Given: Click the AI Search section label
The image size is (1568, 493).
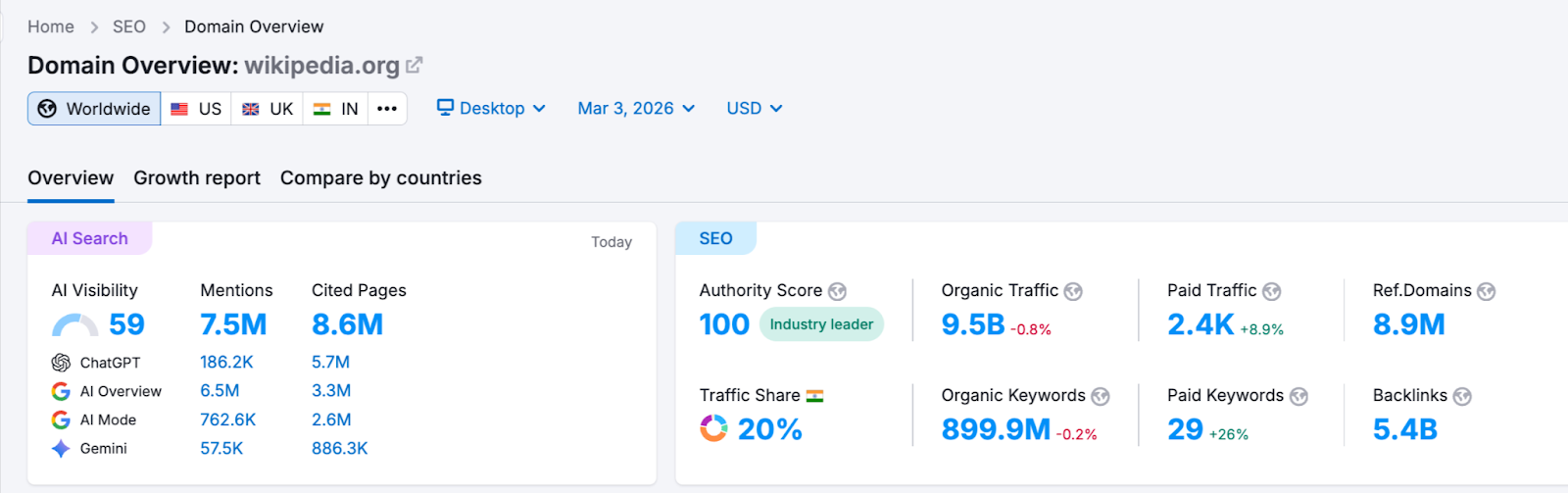Looking at the screenshot, I should tap(89, 238).
